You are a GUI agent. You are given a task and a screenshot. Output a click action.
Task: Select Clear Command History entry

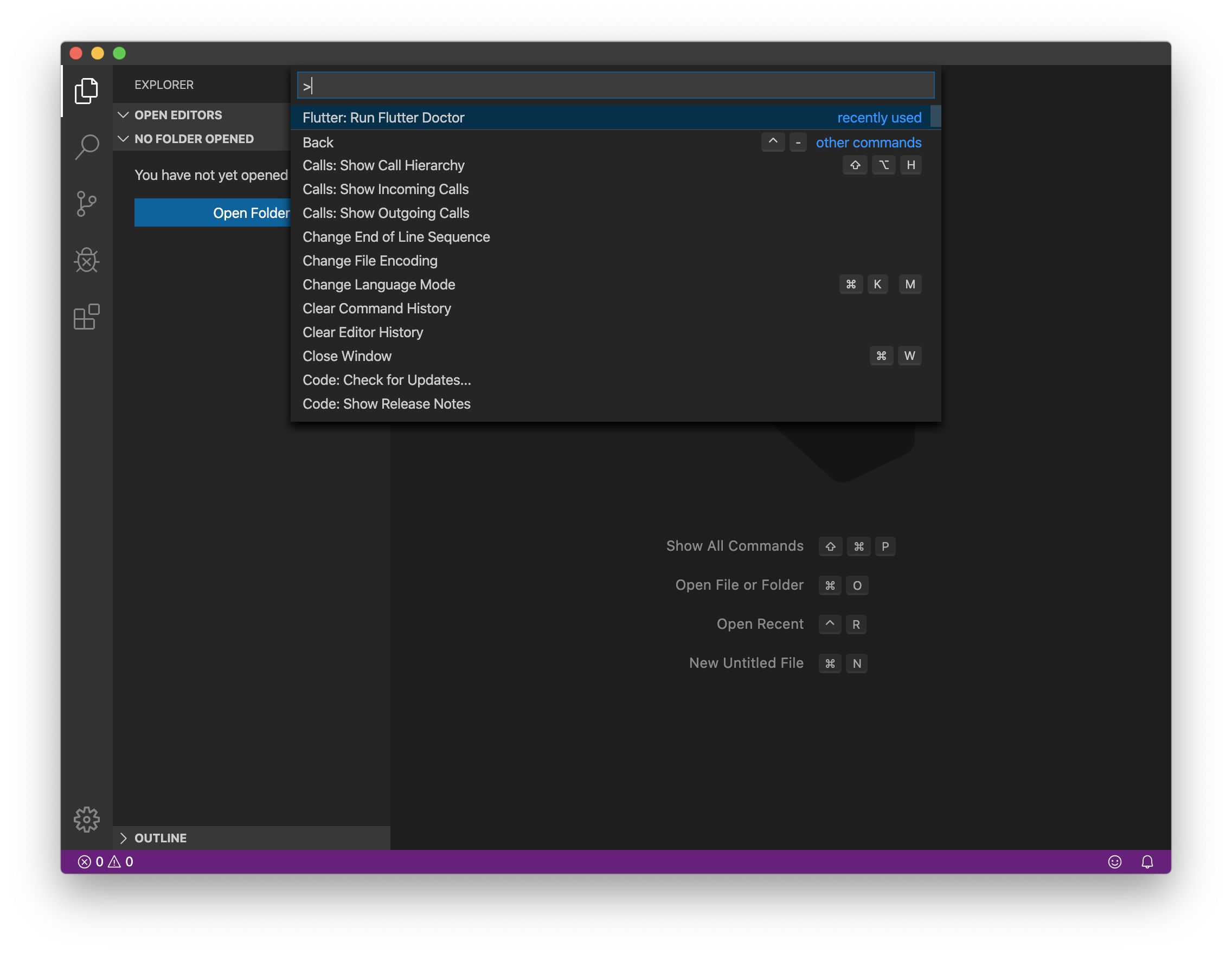377,308
